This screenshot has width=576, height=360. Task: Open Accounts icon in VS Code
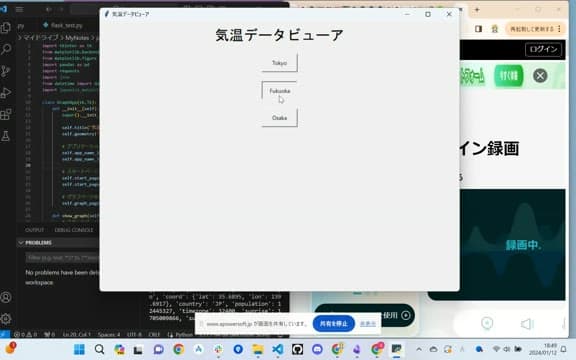6,297
